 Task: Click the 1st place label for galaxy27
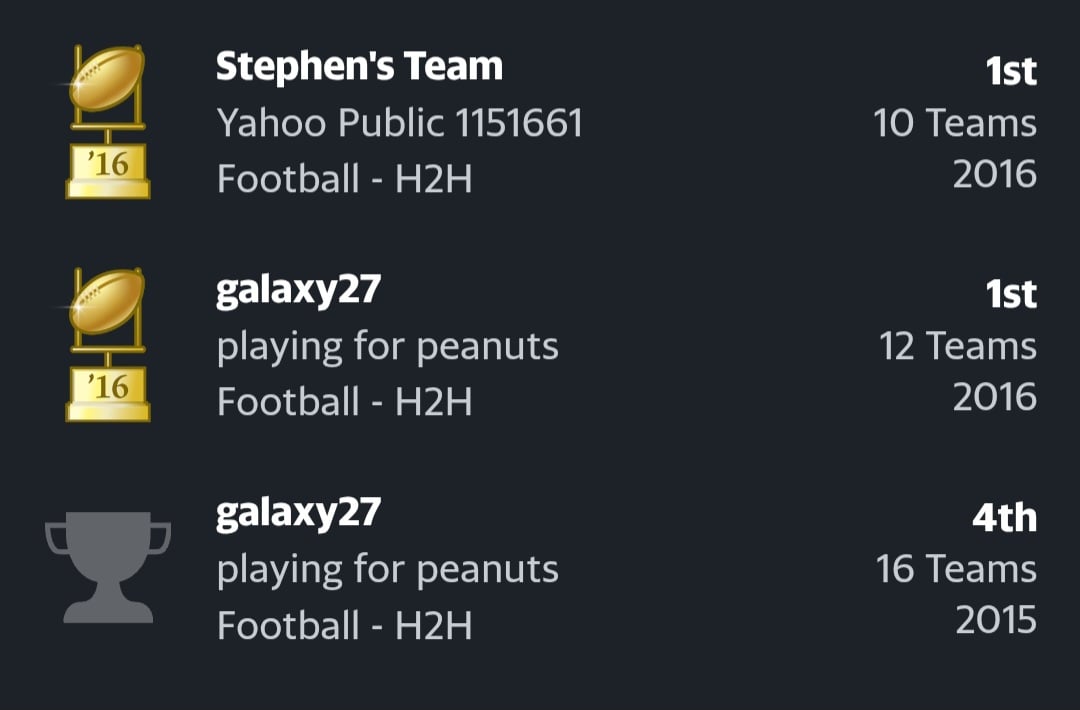click(x=1010, y=294)
